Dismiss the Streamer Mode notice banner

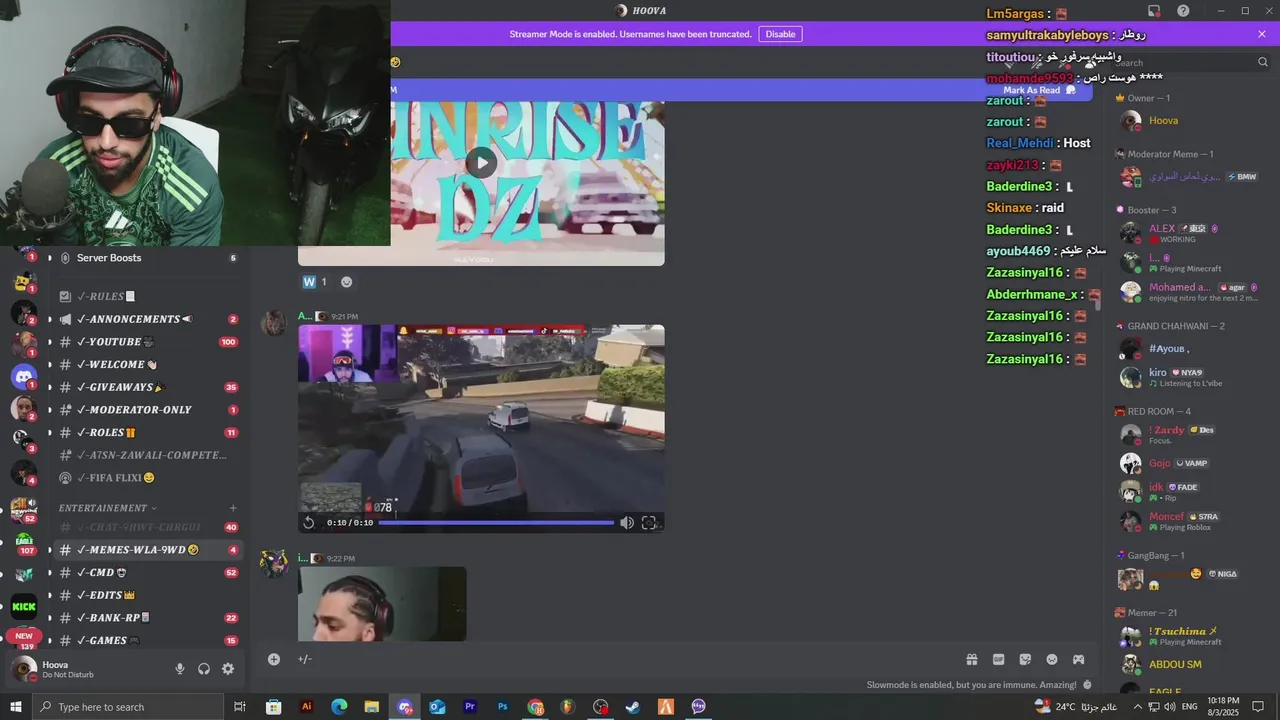pos(1262,34)
